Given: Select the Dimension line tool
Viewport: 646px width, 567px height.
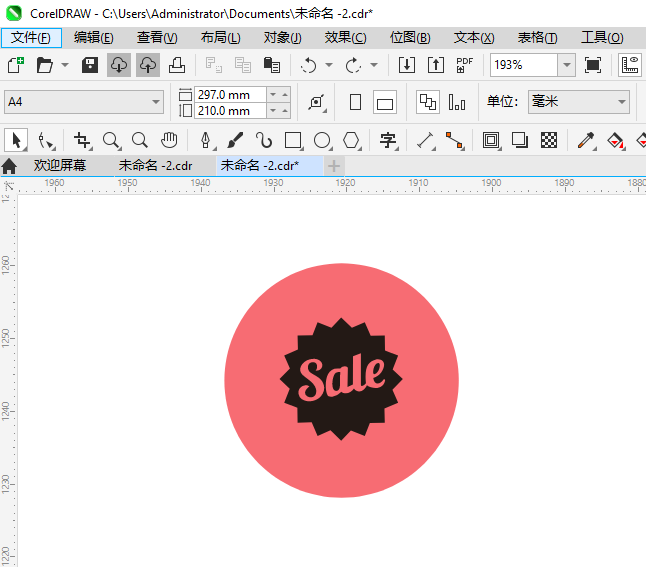Looking at the screenshot, I should pyautogui.click(x=426, y=141).
